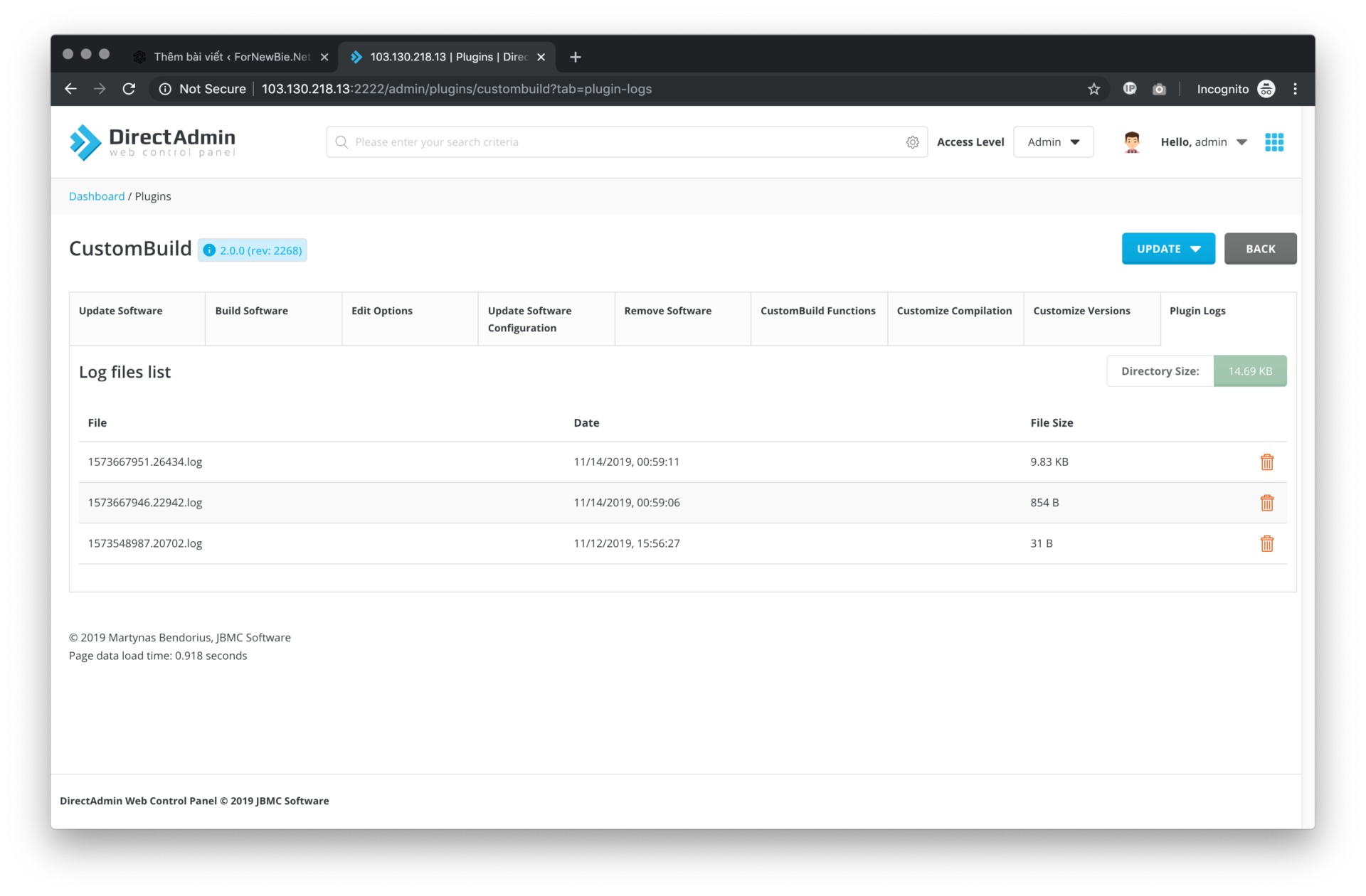1366x896 pixels.
Task: Click the File column header
Action: (97, 423)
